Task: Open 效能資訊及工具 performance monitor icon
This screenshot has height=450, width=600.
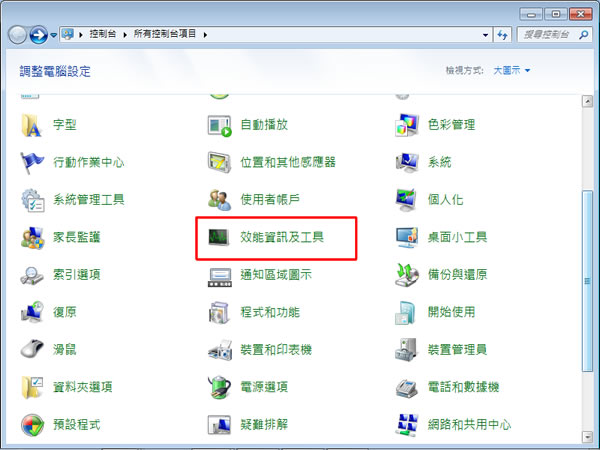Action: 218,237
